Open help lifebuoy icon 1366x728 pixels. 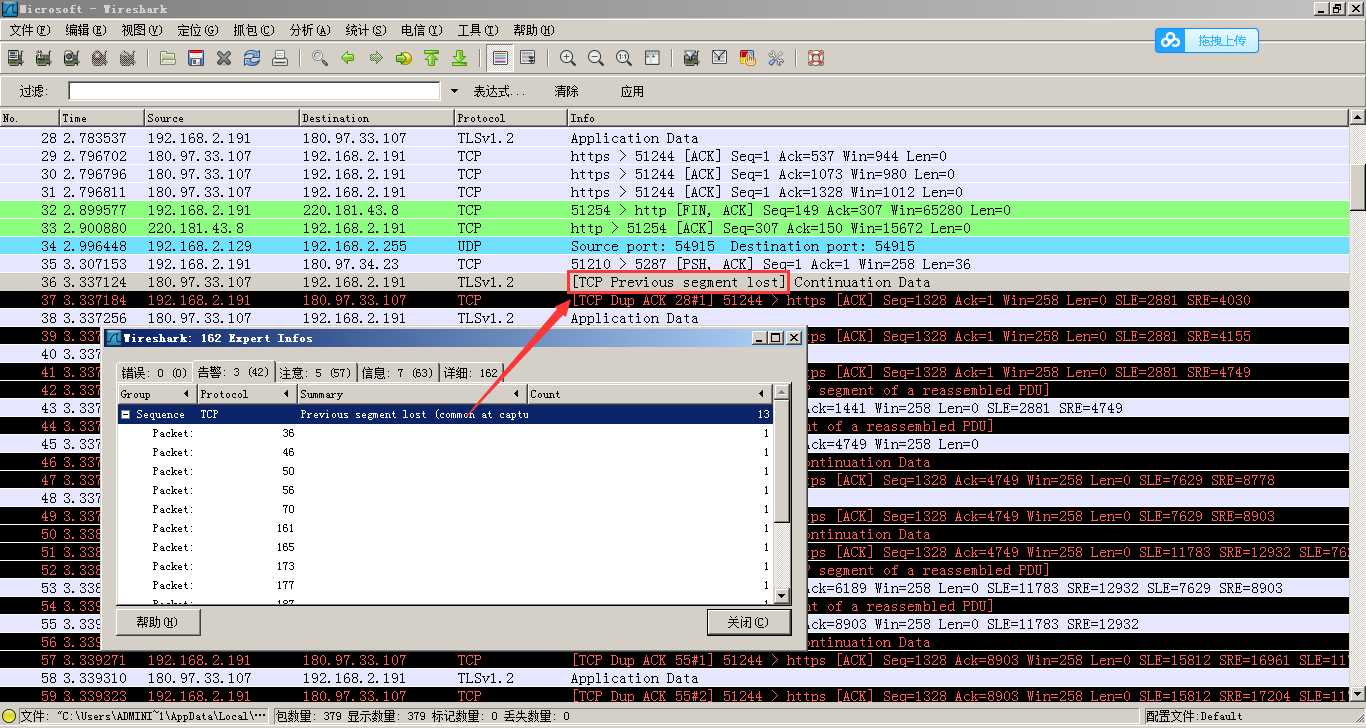pyautogui.click(x=815, y=58)
